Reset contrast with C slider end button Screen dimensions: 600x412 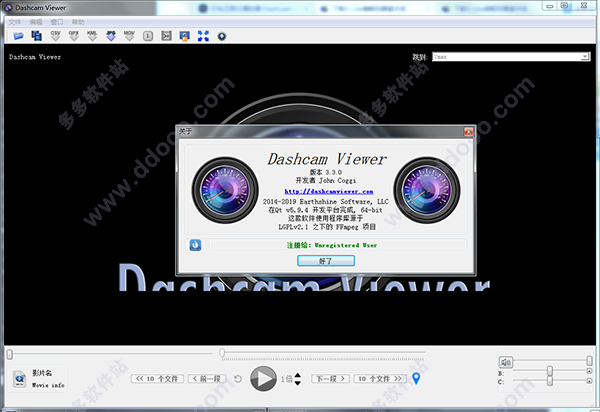pyautogui.click(x=589, y=381)
